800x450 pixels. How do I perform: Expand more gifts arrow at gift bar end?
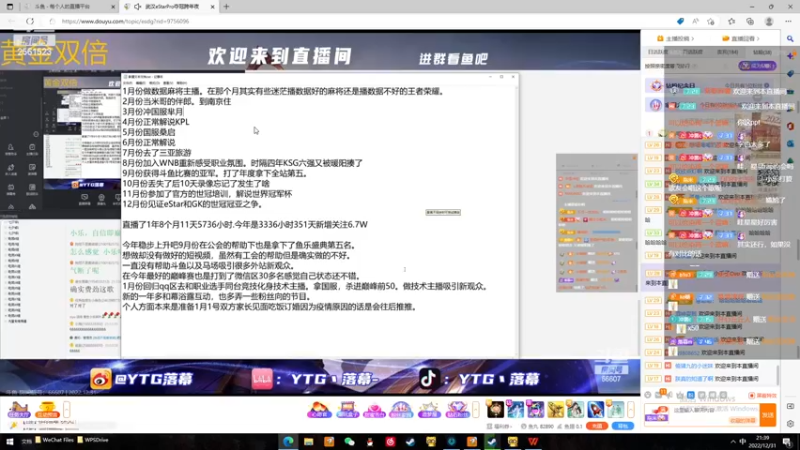[631, 409]
